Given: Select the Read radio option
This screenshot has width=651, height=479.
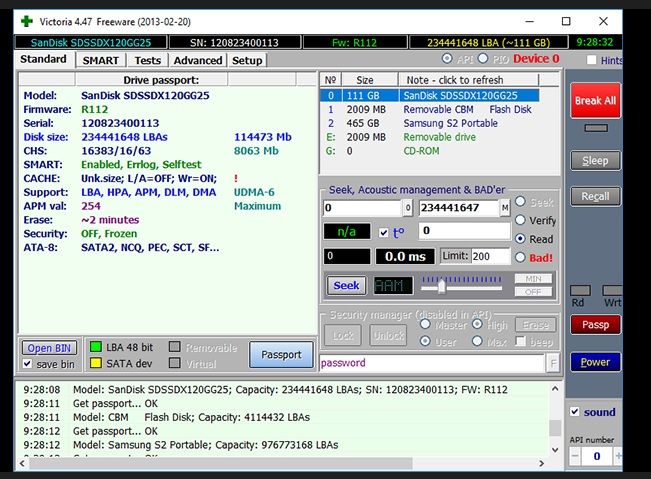Looking at the screenshot, I should (520, 239).
